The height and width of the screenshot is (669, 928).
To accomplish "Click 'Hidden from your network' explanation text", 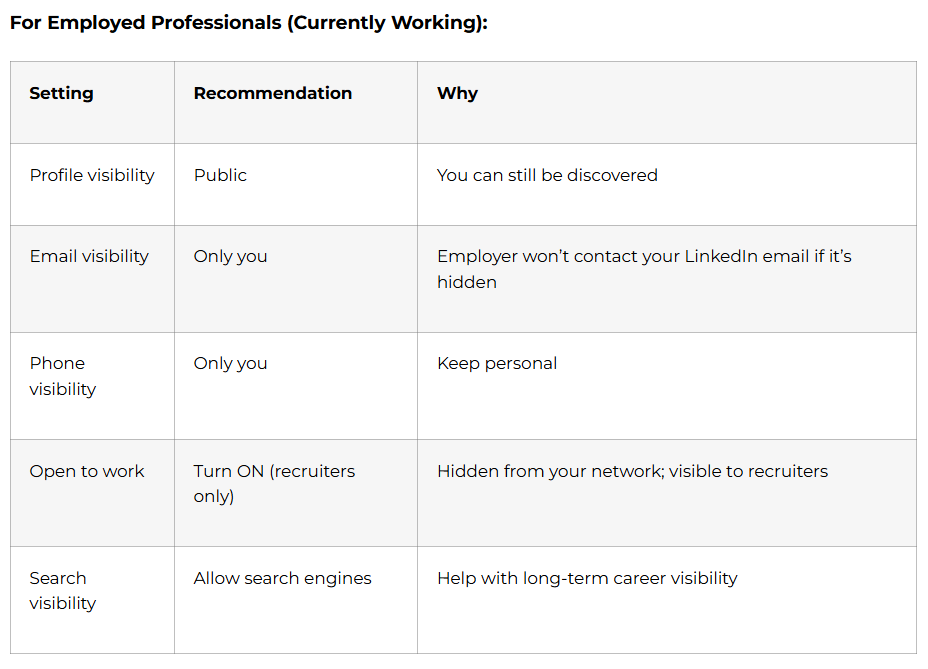I will [542, 471].
